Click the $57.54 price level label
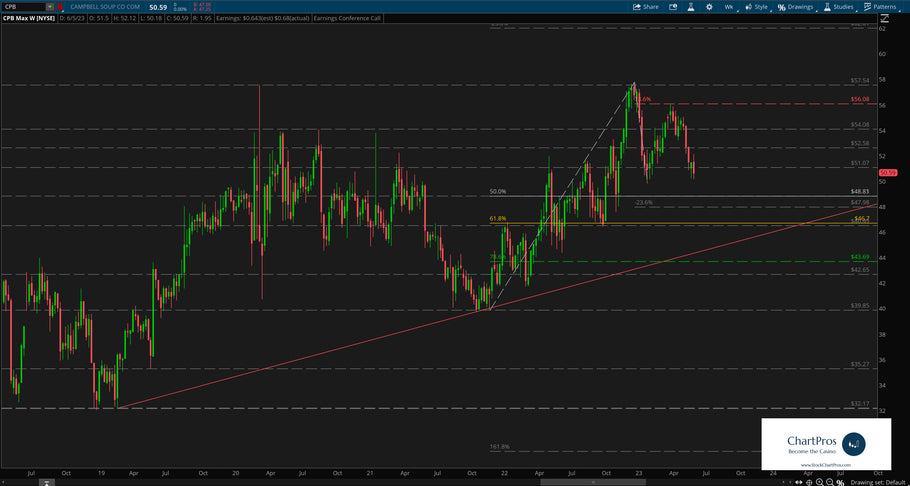910x486 pixels. pos(860,80)
